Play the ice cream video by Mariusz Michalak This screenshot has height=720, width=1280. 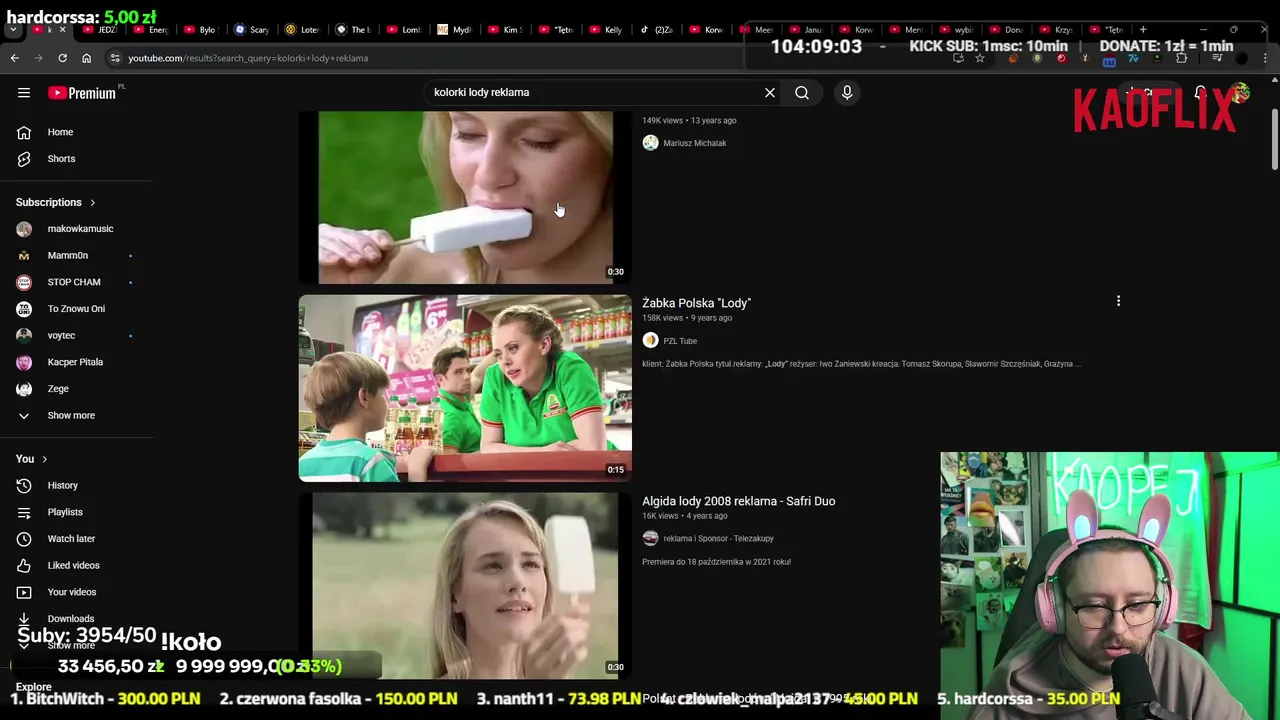[x=465, y=197]
